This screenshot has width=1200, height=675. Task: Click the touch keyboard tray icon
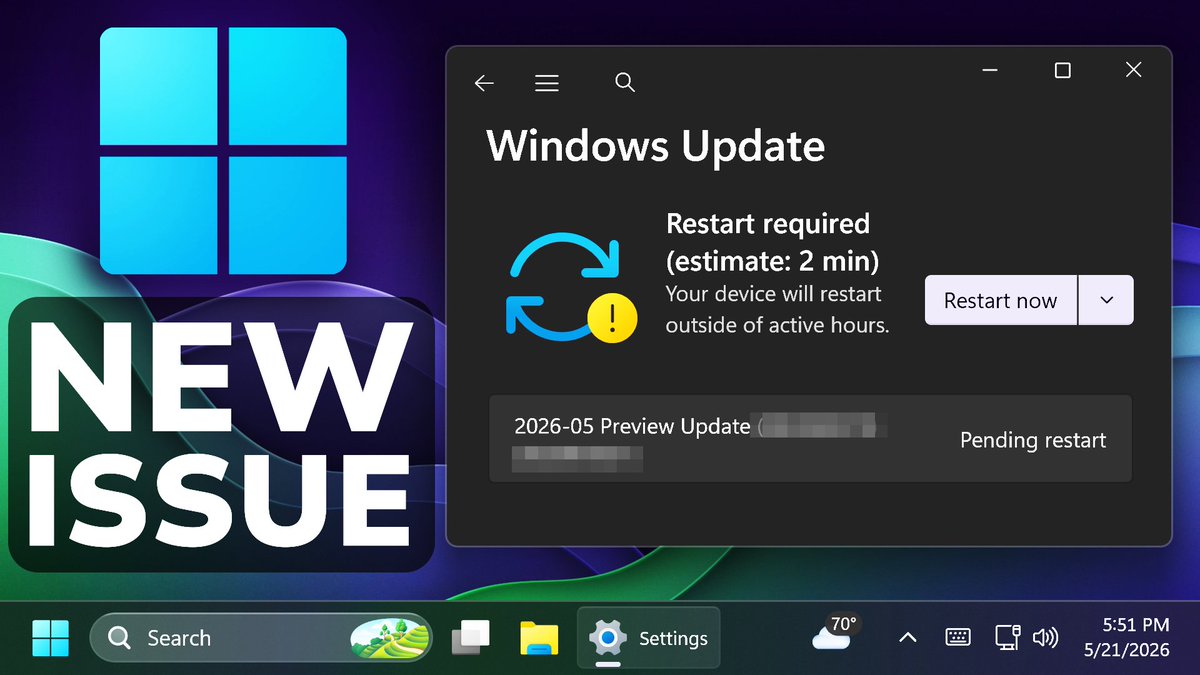(958, 637)
